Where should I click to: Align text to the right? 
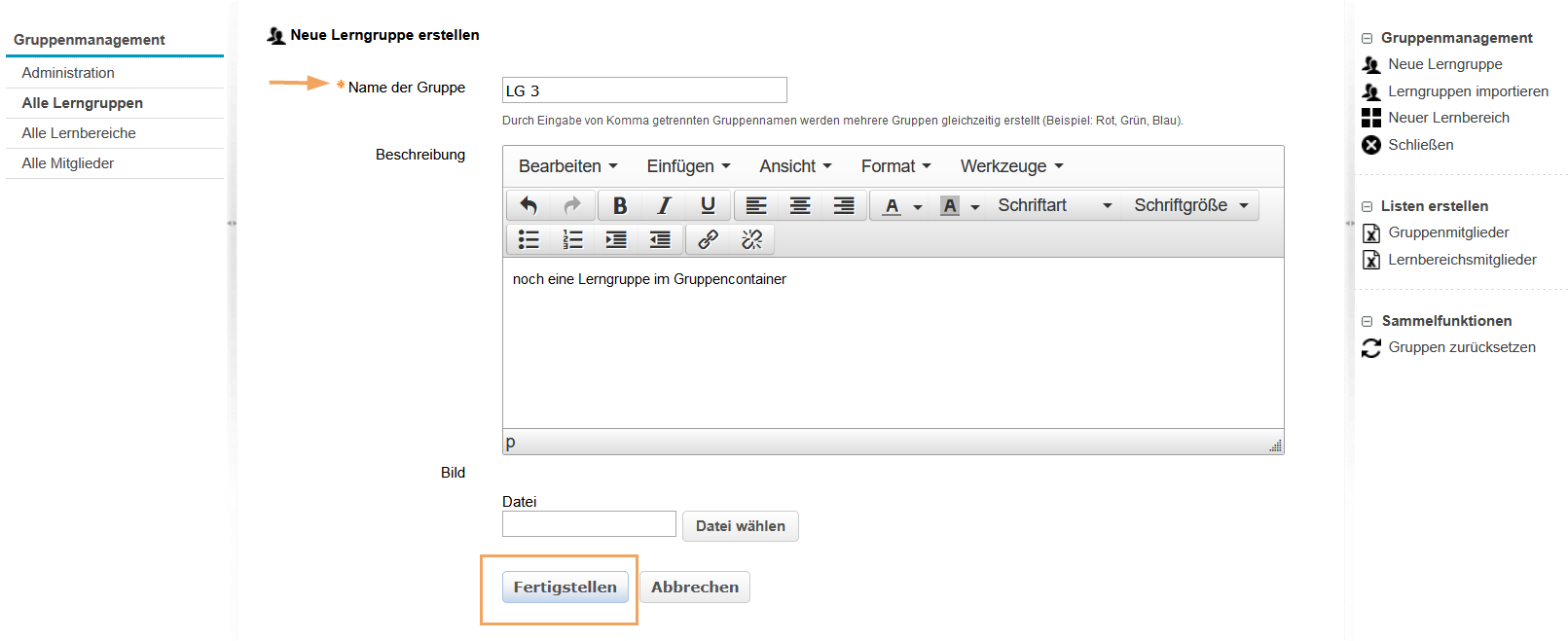tap(844, 205)
